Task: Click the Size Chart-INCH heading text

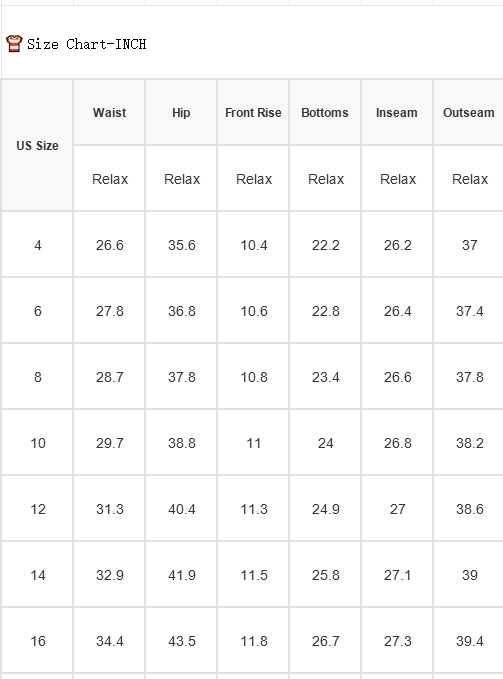Action: pos(87,44)
